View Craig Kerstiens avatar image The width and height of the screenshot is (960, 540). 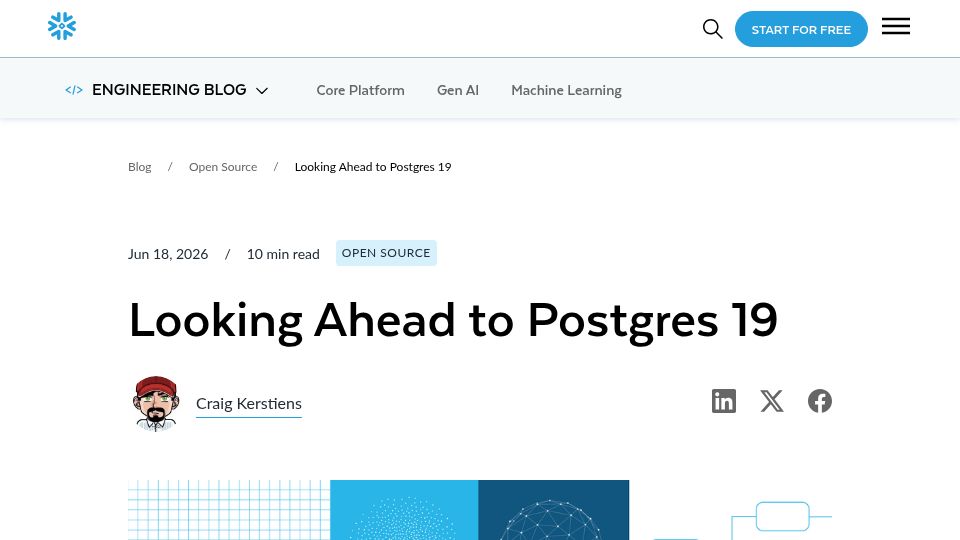tap(156, 403)
